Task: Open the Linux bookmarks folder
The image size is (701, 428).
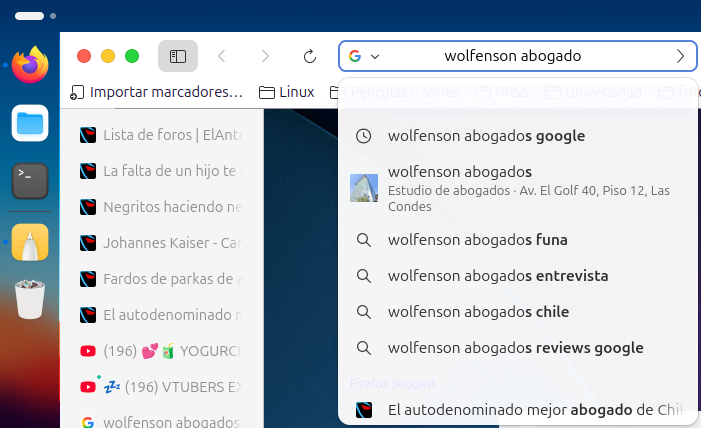Action: pyautogui.click(x=287, y=92)
